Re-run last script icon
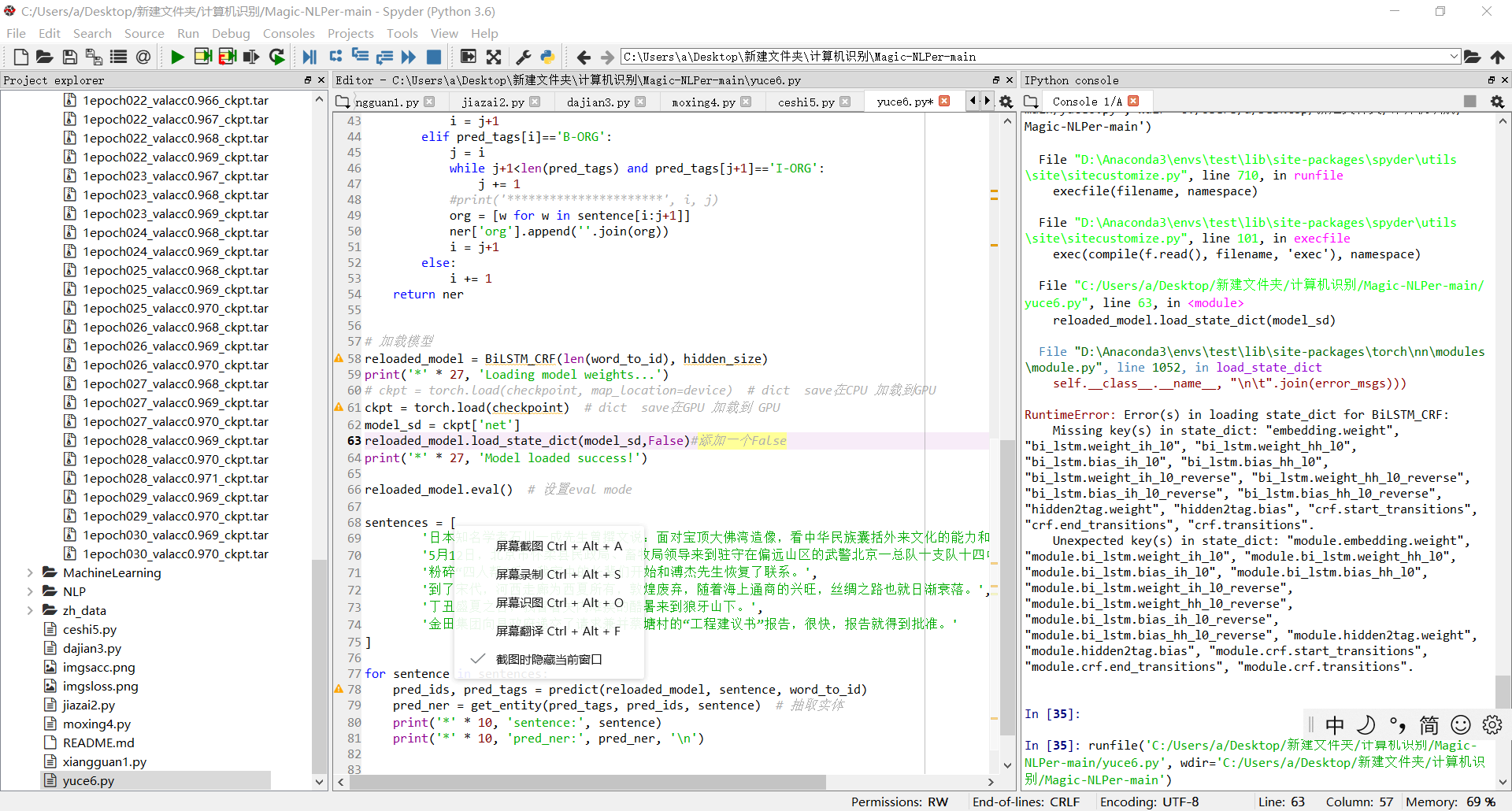The image size is (1512, 811). (276, 57)
